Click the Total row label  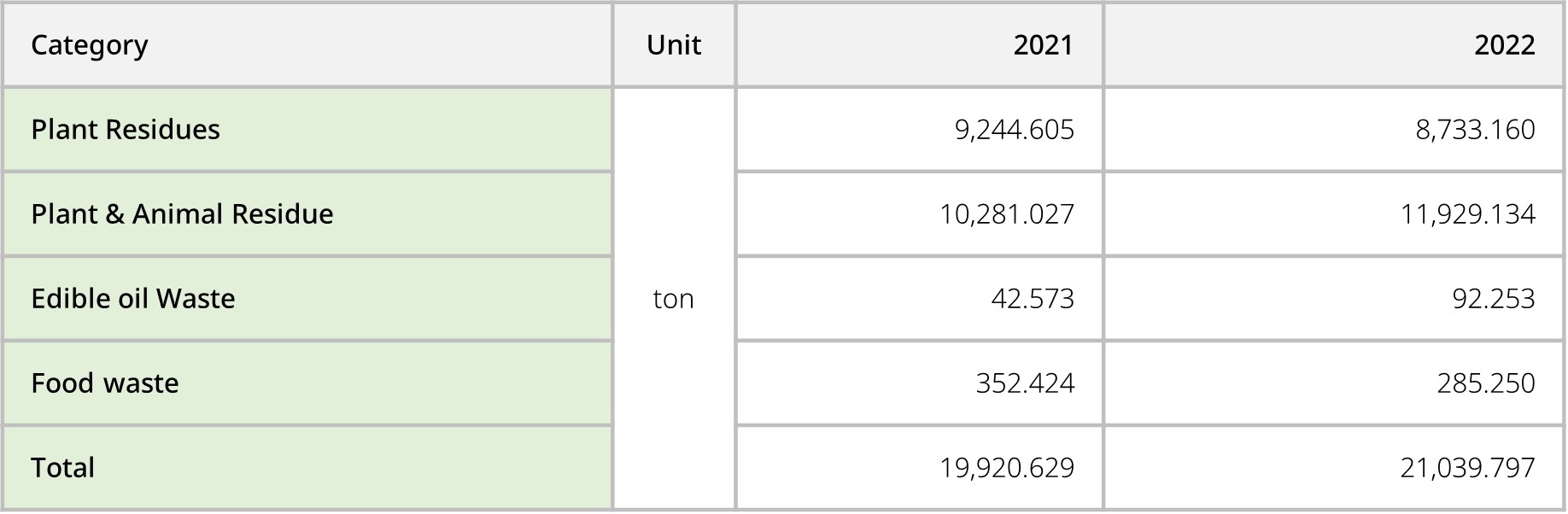(63, 467)
